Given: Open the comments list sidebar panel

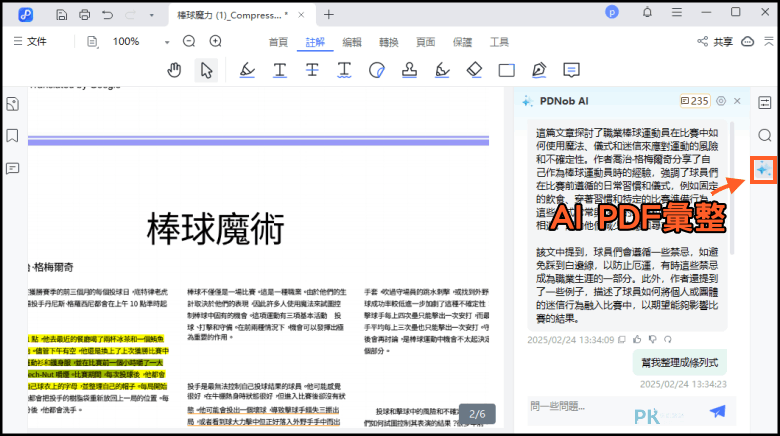Looking at the screenshot, I should point(12,168).
